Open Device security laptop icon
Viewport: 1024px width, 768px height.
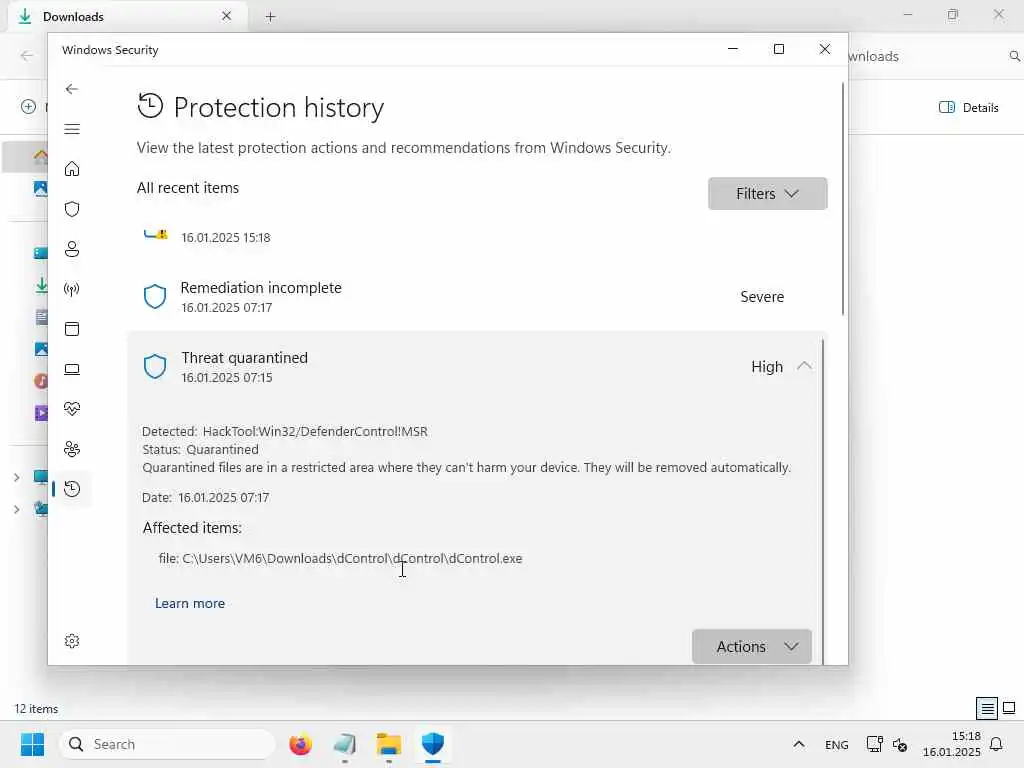(72, 369)
